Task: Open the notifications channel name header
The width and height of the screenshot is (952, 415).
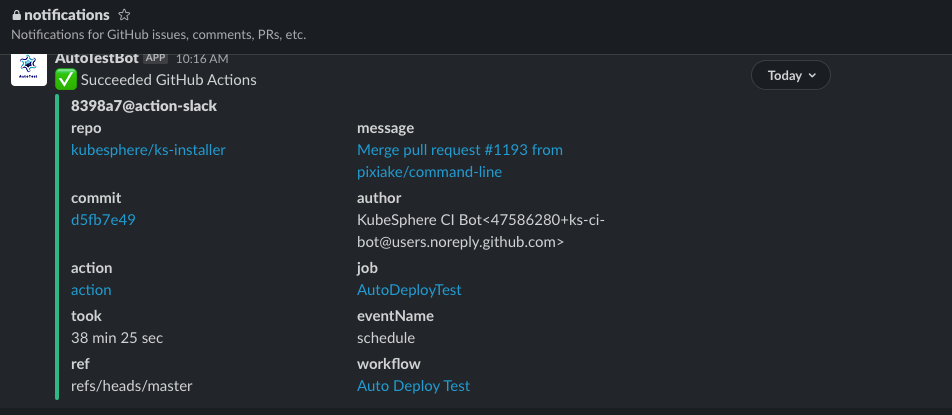Action: point(67,15)
